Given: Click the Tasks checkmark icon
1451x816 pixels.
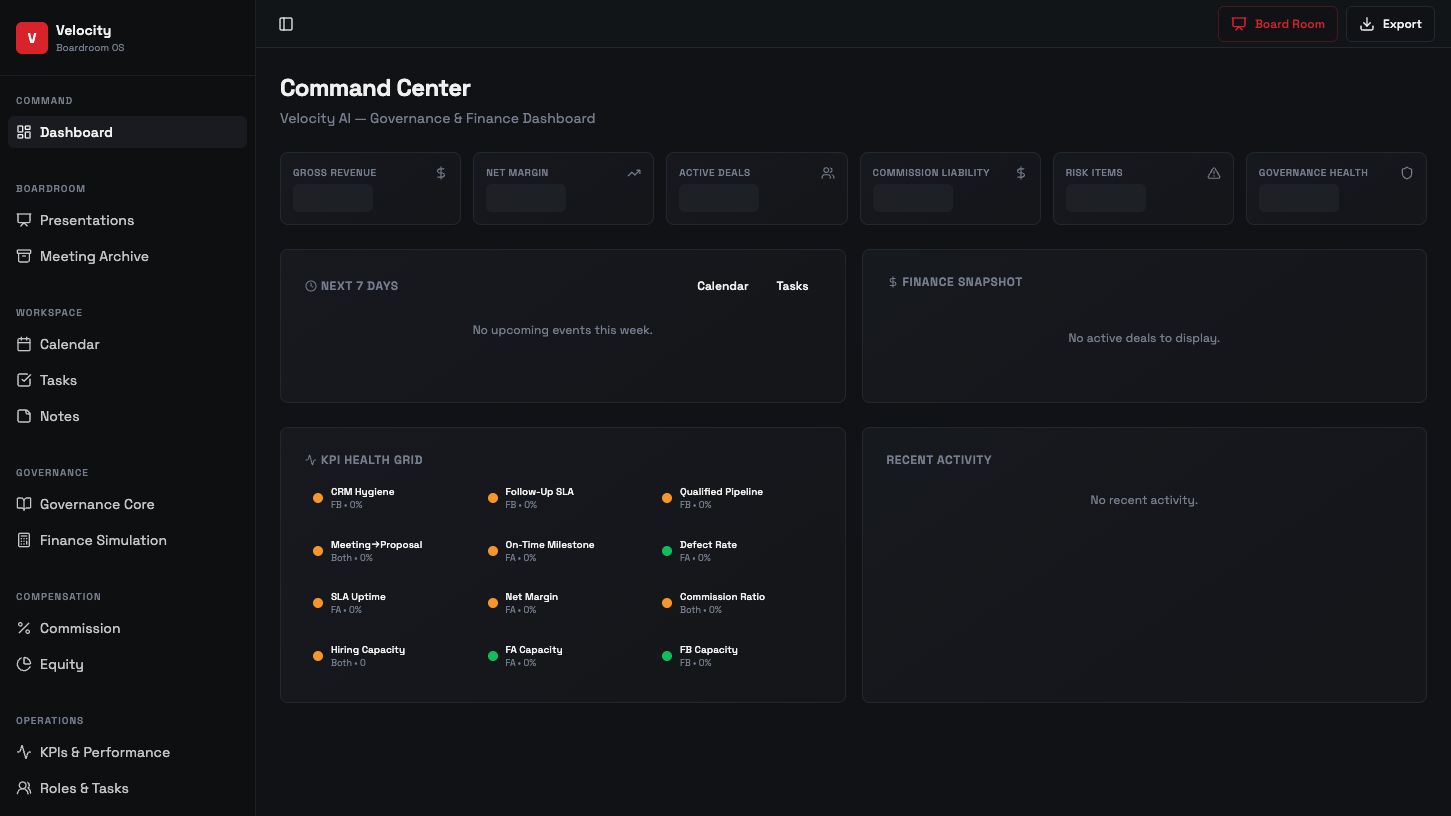Looking at the screenshot, I should tap(24, 380).
